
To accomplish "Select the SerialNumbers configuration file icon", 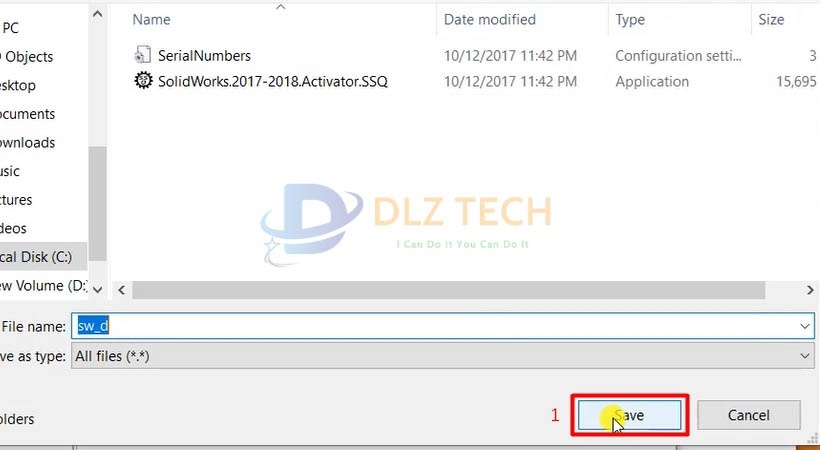I will [x=142, y=55].
